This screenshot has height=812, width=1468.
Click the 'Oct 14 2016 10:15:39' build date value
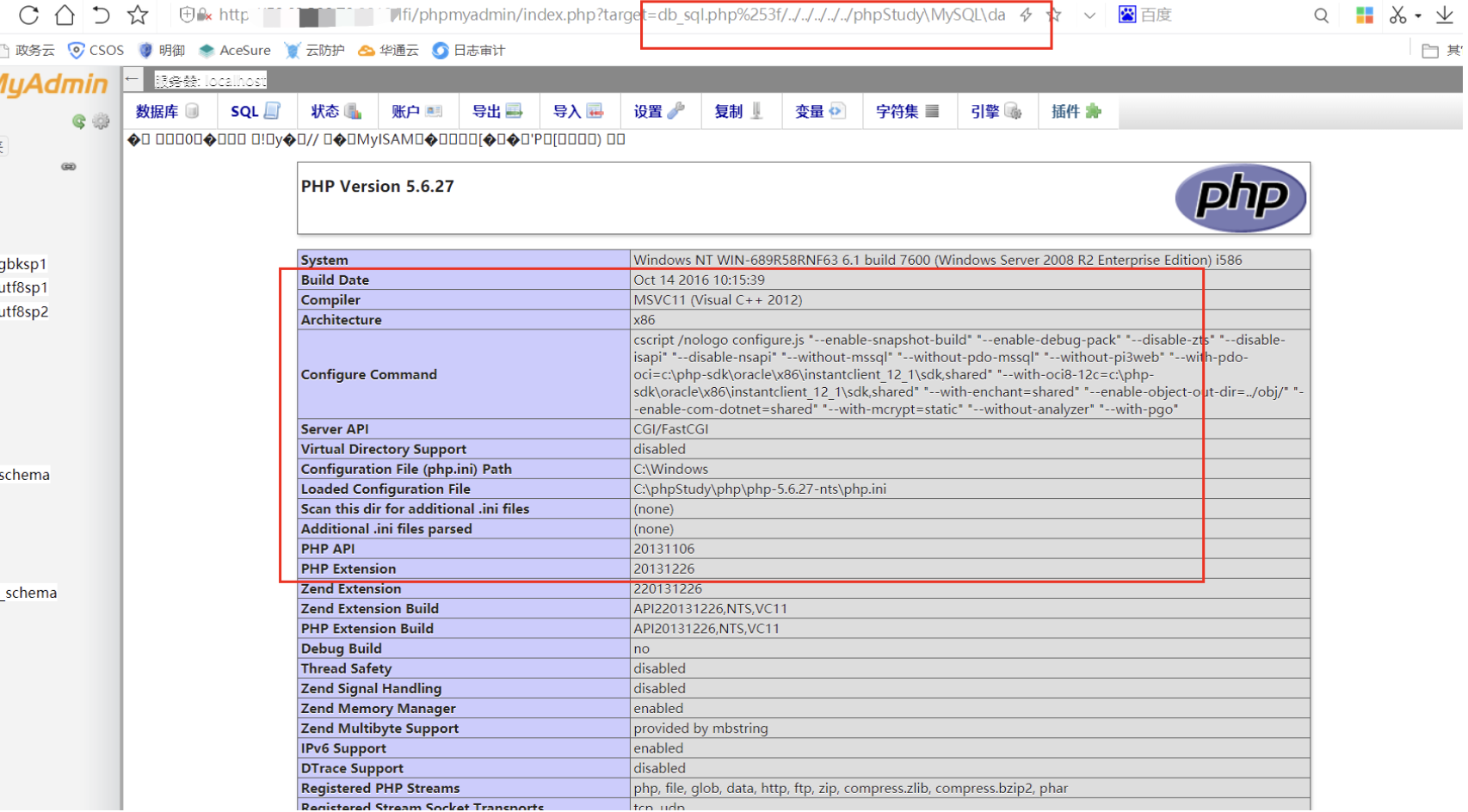pyautogui.click(x=700, y=280)
